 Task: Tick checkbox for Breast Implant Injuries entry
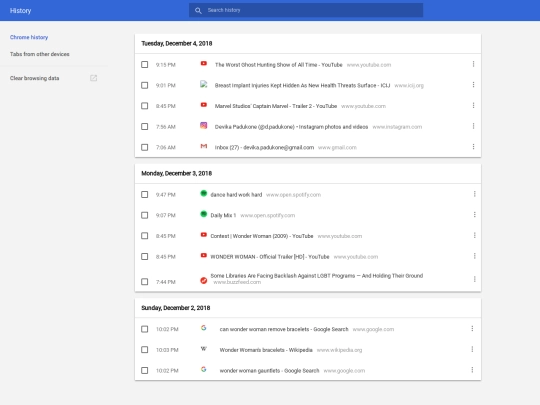145,85
